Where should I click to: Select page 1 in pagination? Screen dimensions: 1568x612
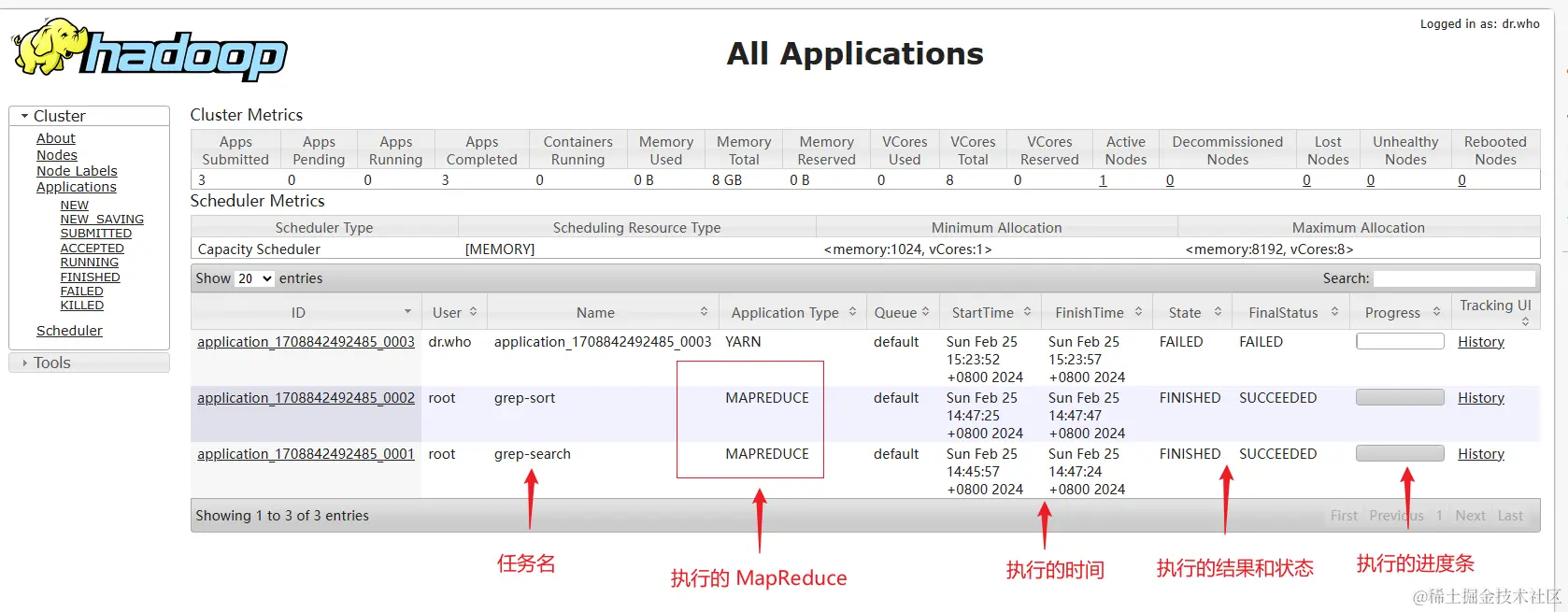pyautogui.click(x=1440, y=516)
